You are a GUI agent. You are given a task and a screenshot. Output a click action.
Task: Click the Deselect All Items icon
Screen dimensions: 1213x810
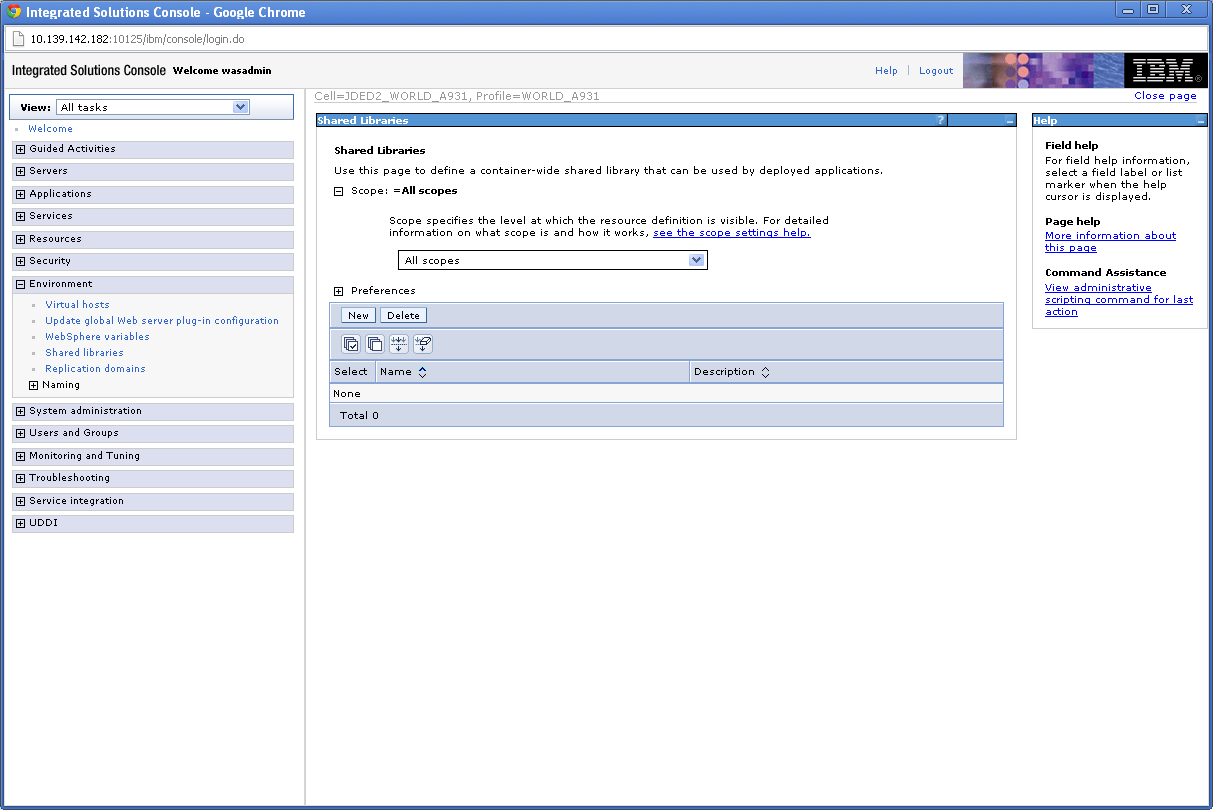pyautogui.click(x=375, y=344)
